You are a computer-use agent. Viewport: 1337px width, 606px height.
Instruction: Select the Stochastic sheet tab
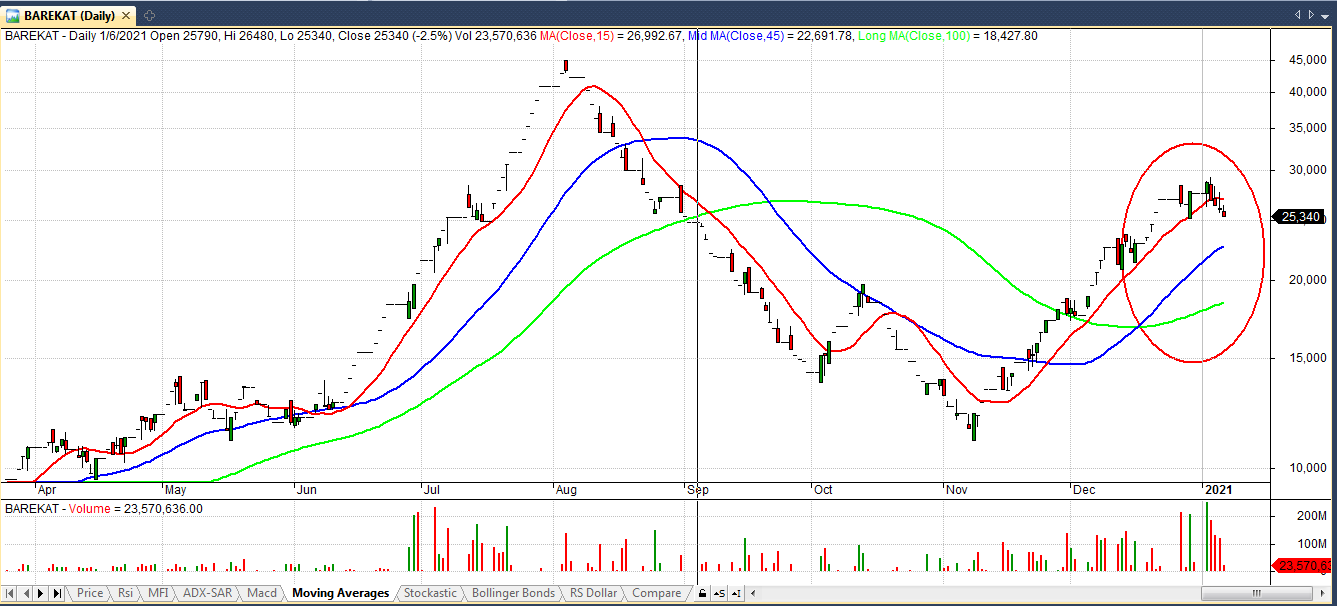(x=429, y=593)
